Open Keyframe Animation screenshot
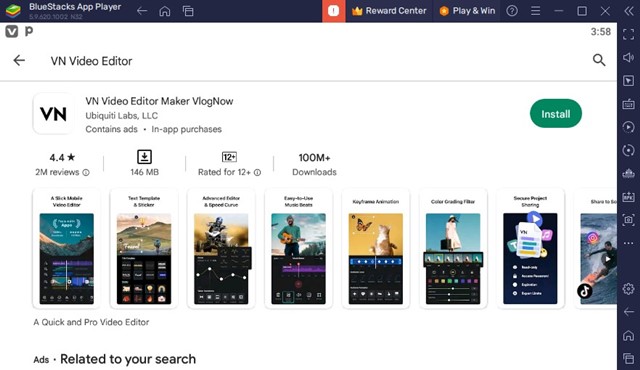This screenshot has width=640, height=370. pos(376,248)
